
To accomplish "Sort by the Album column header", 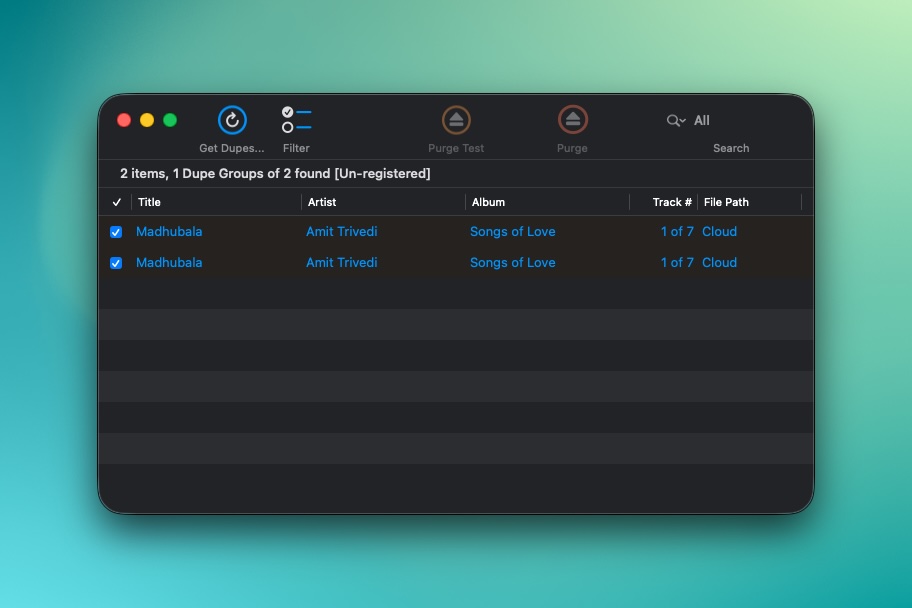I will (x=547, y=202).
